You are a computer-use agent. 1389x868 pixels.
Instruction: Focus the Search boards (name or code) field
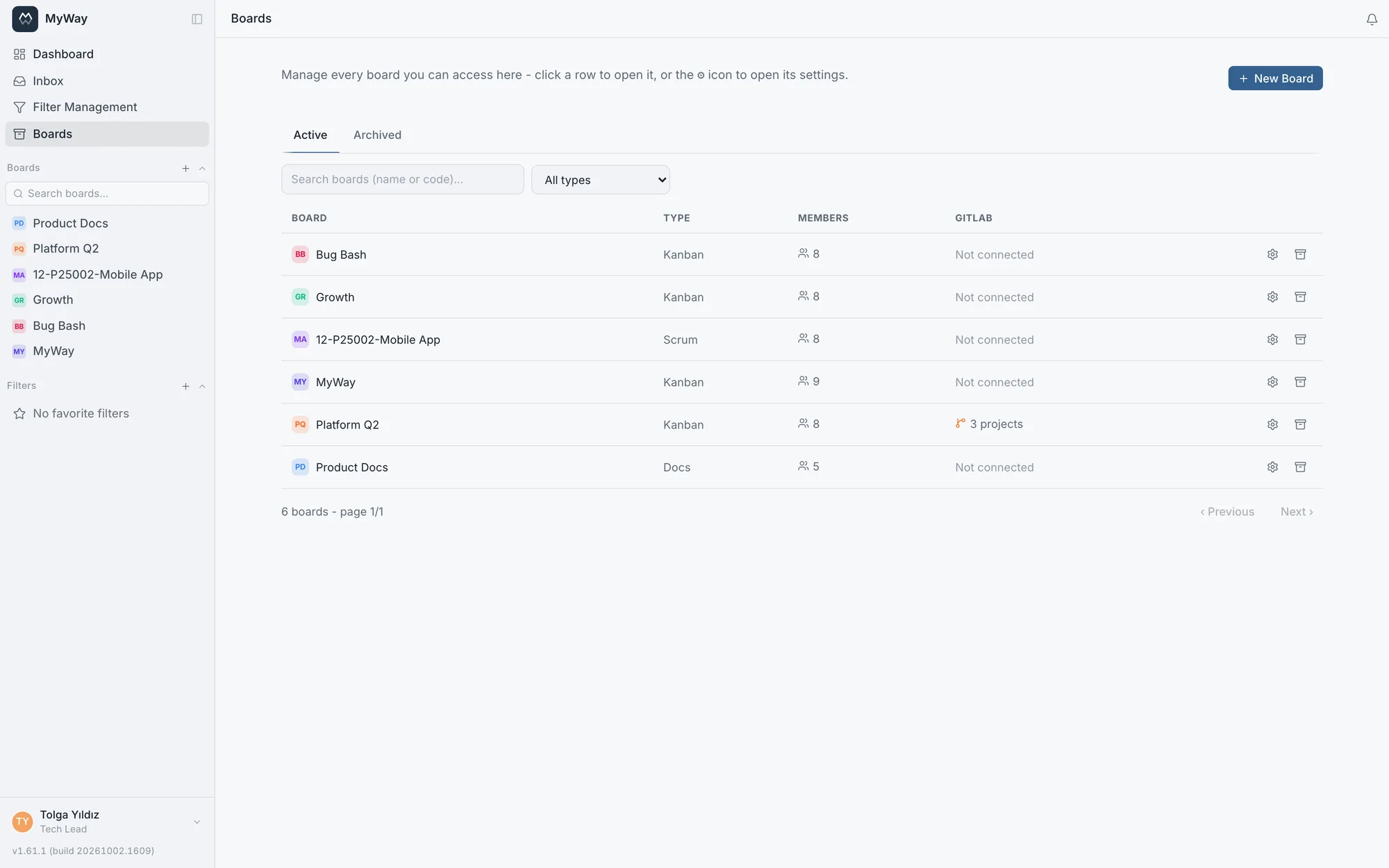click(403, 179)
